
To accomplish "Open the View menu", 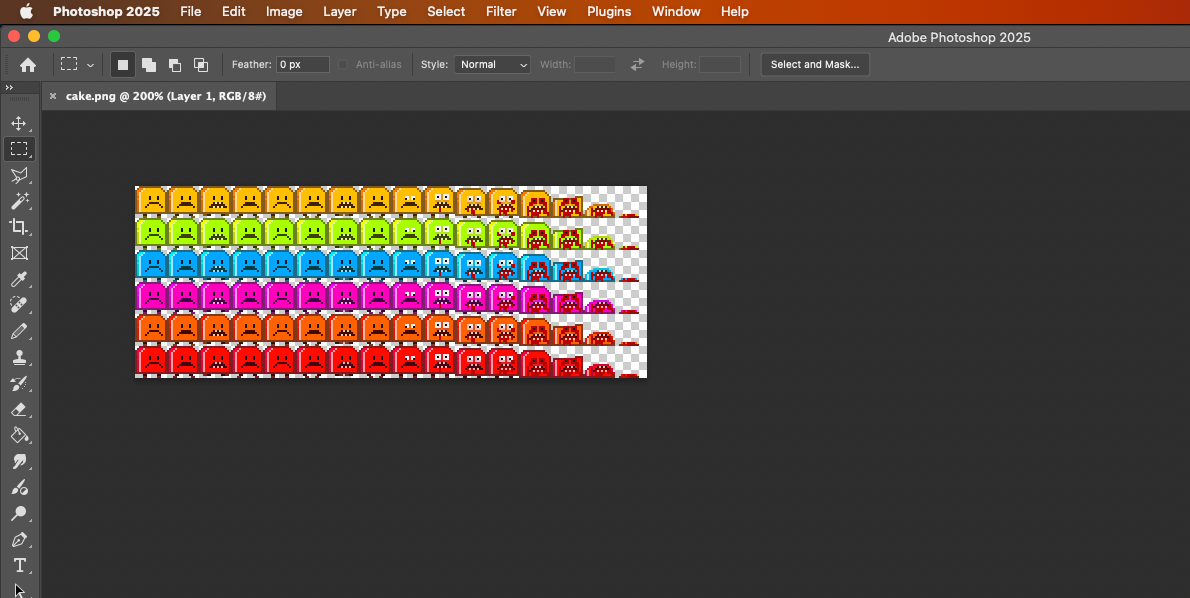I will coord(551,11).
